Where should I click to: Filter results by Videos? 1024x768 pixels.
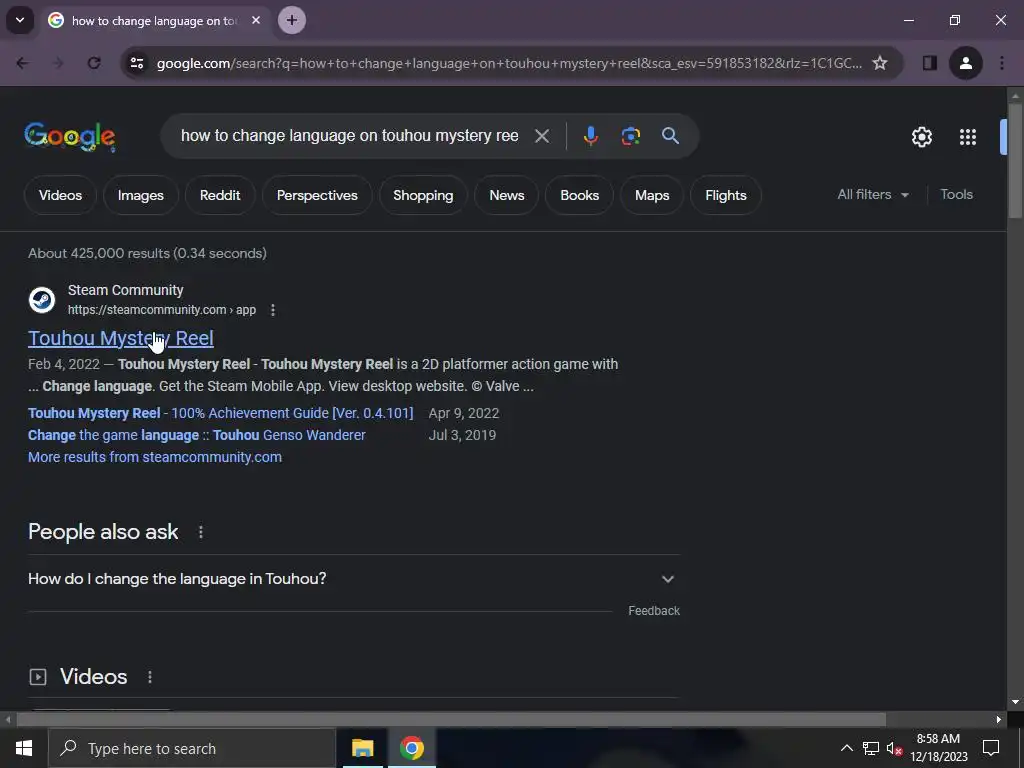pyautogui.click(x=60, y=195)
